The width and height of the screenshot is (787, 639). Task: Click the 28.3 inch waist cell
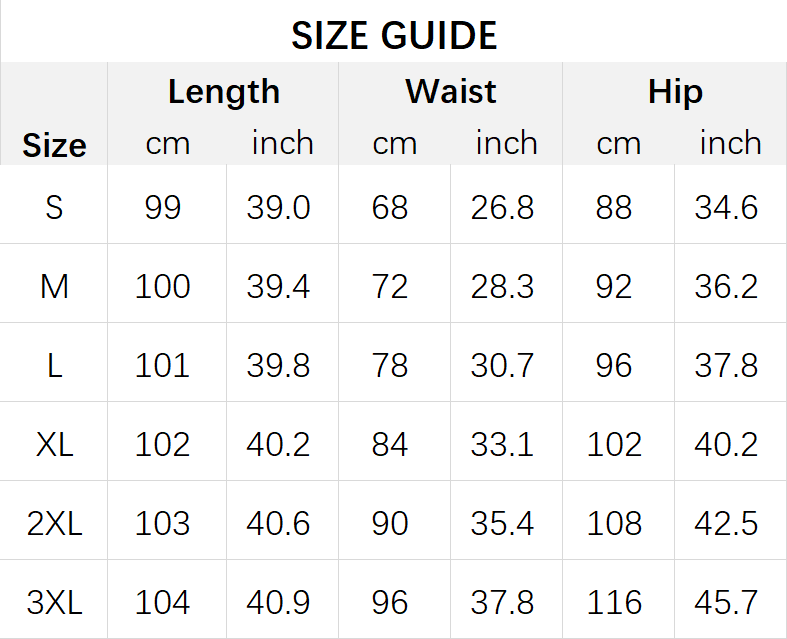(x=502, y=287)
